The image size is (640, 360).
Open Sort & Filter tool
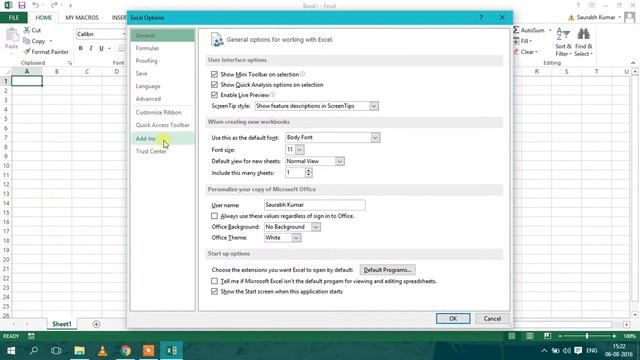pos(563,42)
